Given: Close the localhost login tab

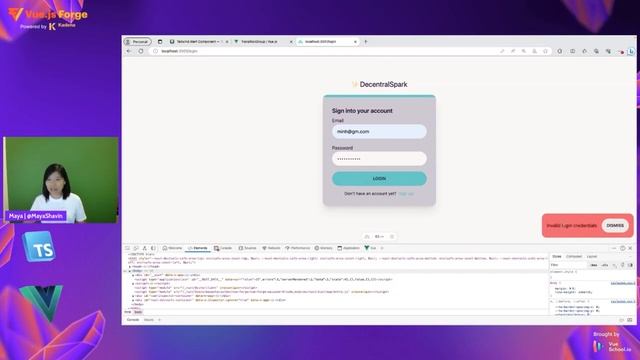Looking at the screenshot, I should coord(355,42).
